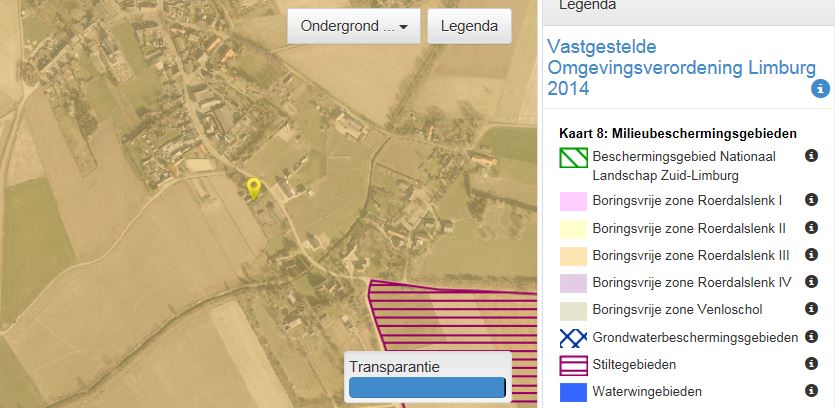Show info for Waterwingebieden
Image resolution: width=835 pixels, height=408 pixels.
pyautogui.click(x=811, y=391)
